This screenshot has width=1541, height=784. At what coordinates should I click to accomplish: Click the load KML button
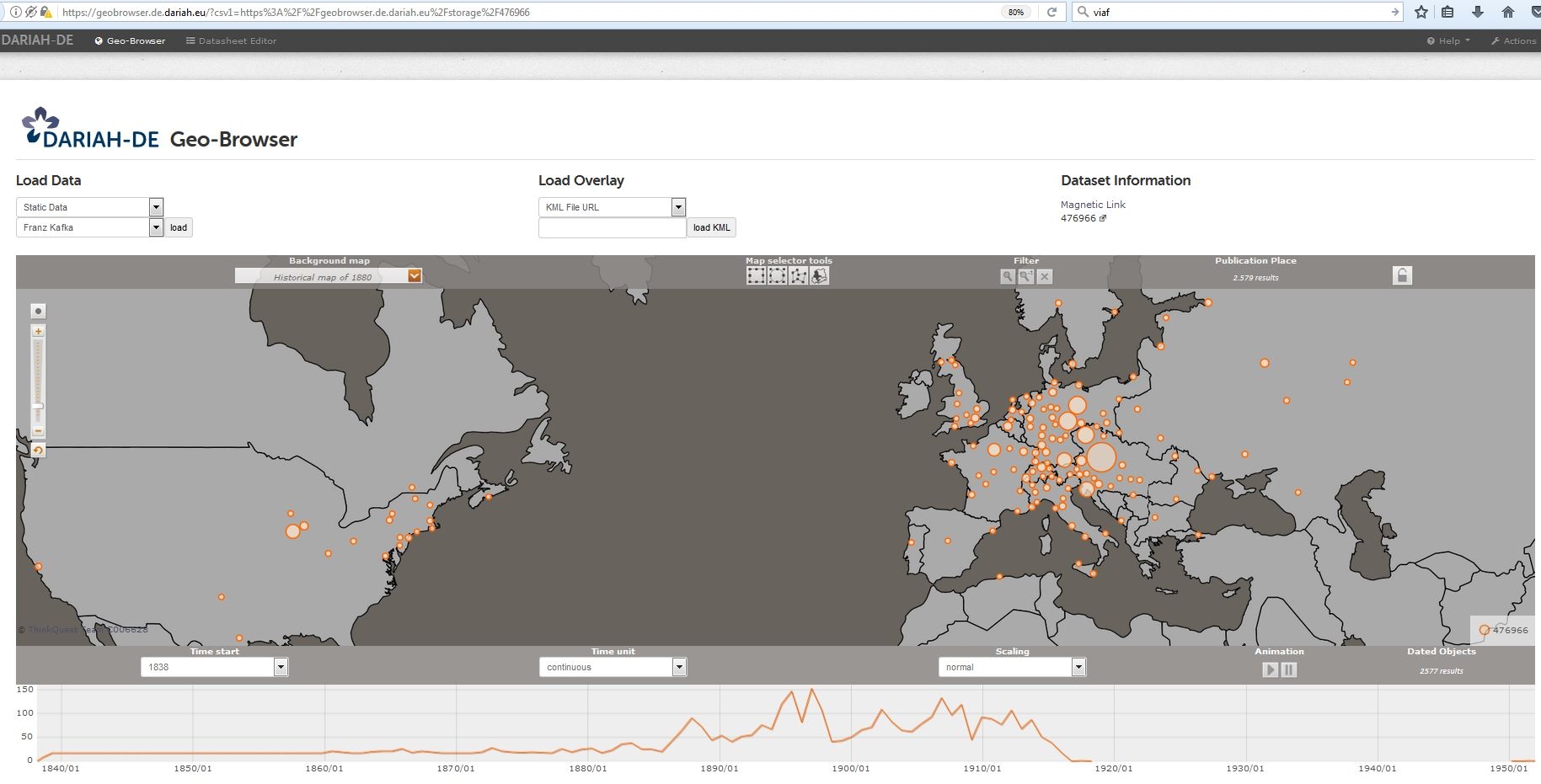point(712,227)
